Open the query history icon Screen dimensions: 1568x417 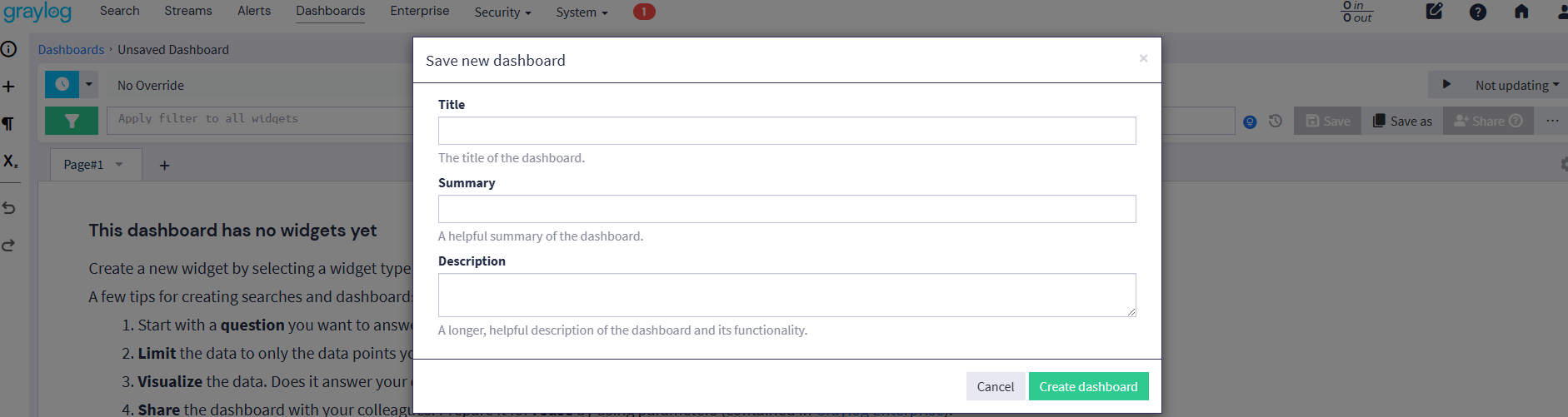click(x=1276, y=122)
